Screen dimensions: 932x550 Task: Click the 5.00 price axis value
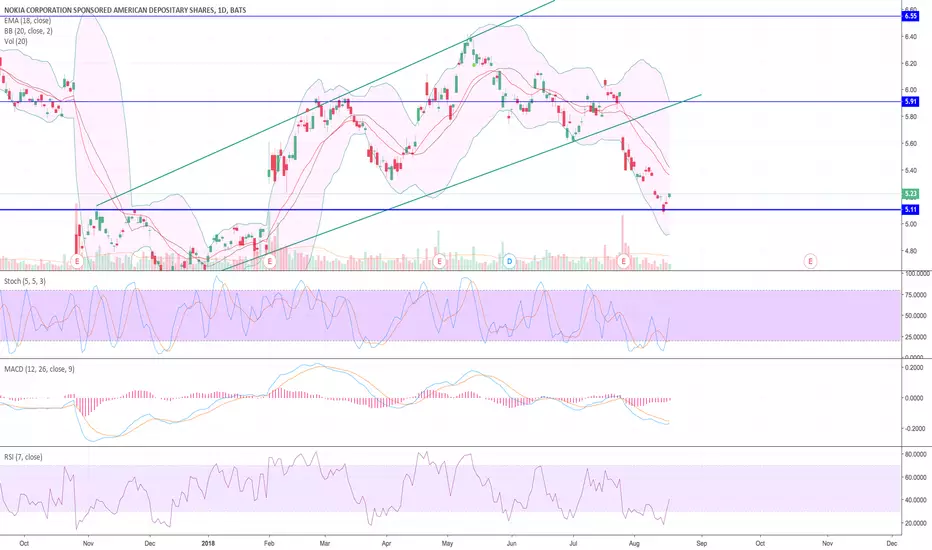911,224
